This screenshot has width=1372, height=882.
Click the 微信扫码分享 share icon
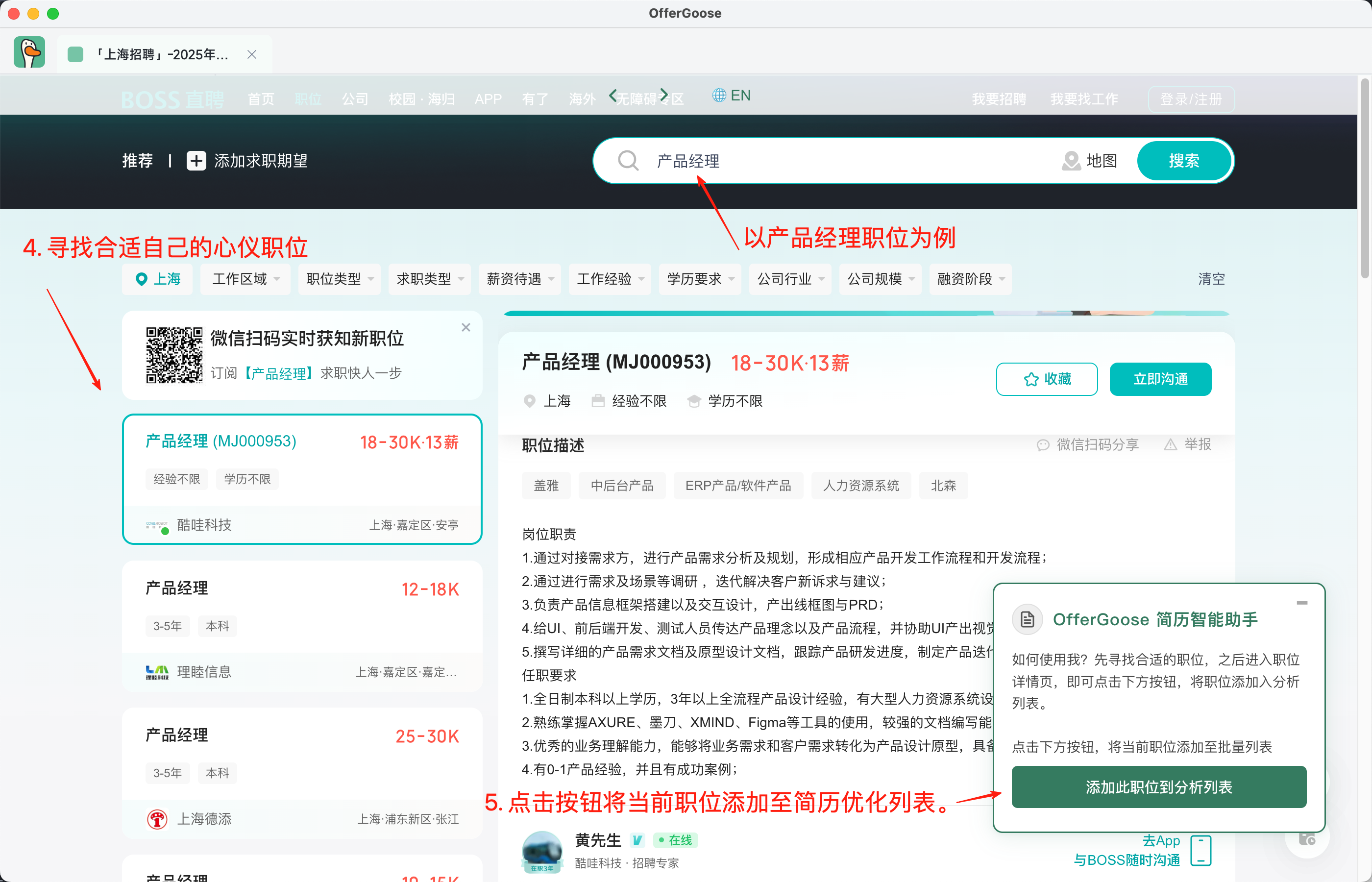coord(1043,445)
